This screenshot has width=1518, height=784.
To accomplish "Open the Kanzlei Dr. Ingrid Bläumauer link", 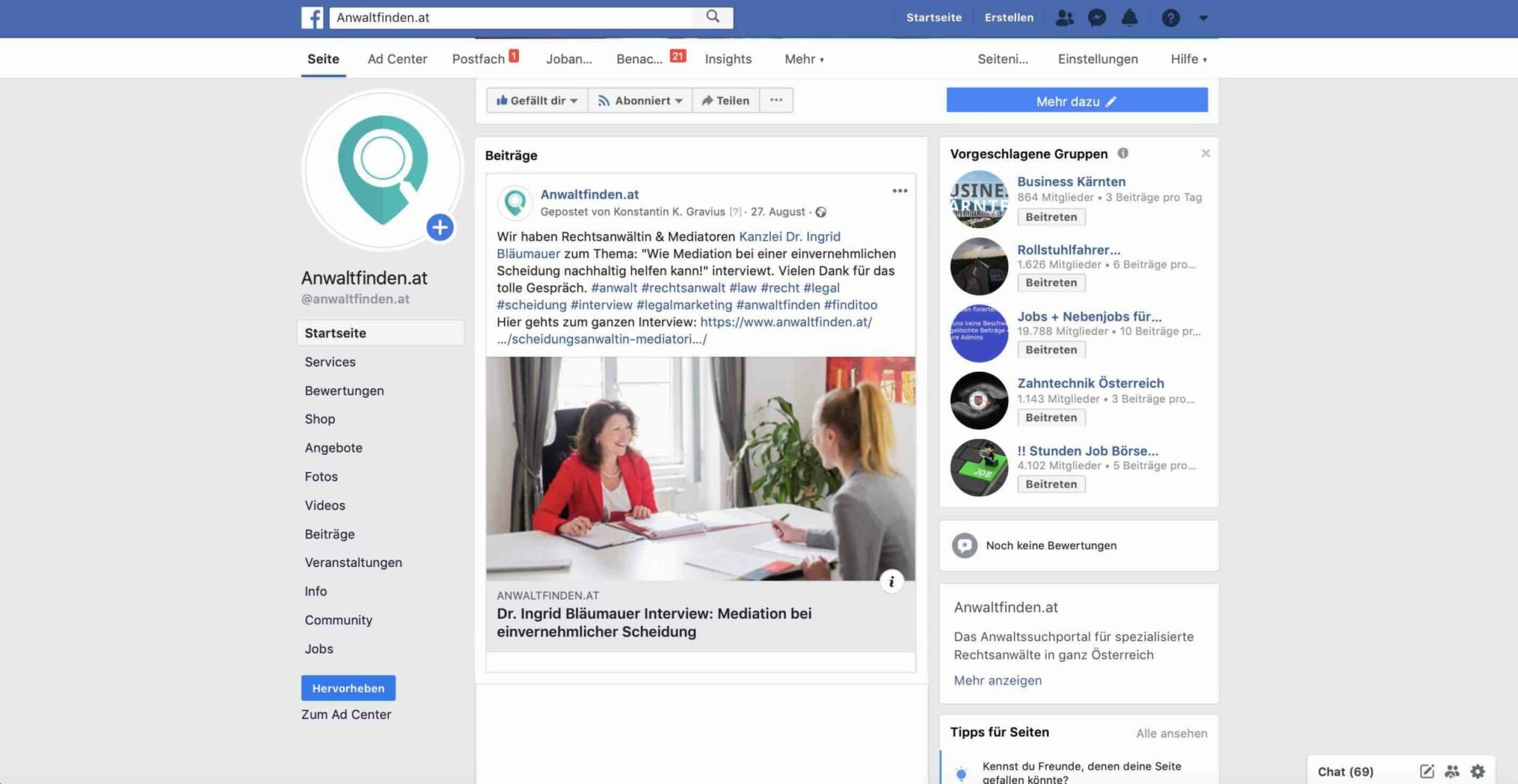I will point(789,236).
